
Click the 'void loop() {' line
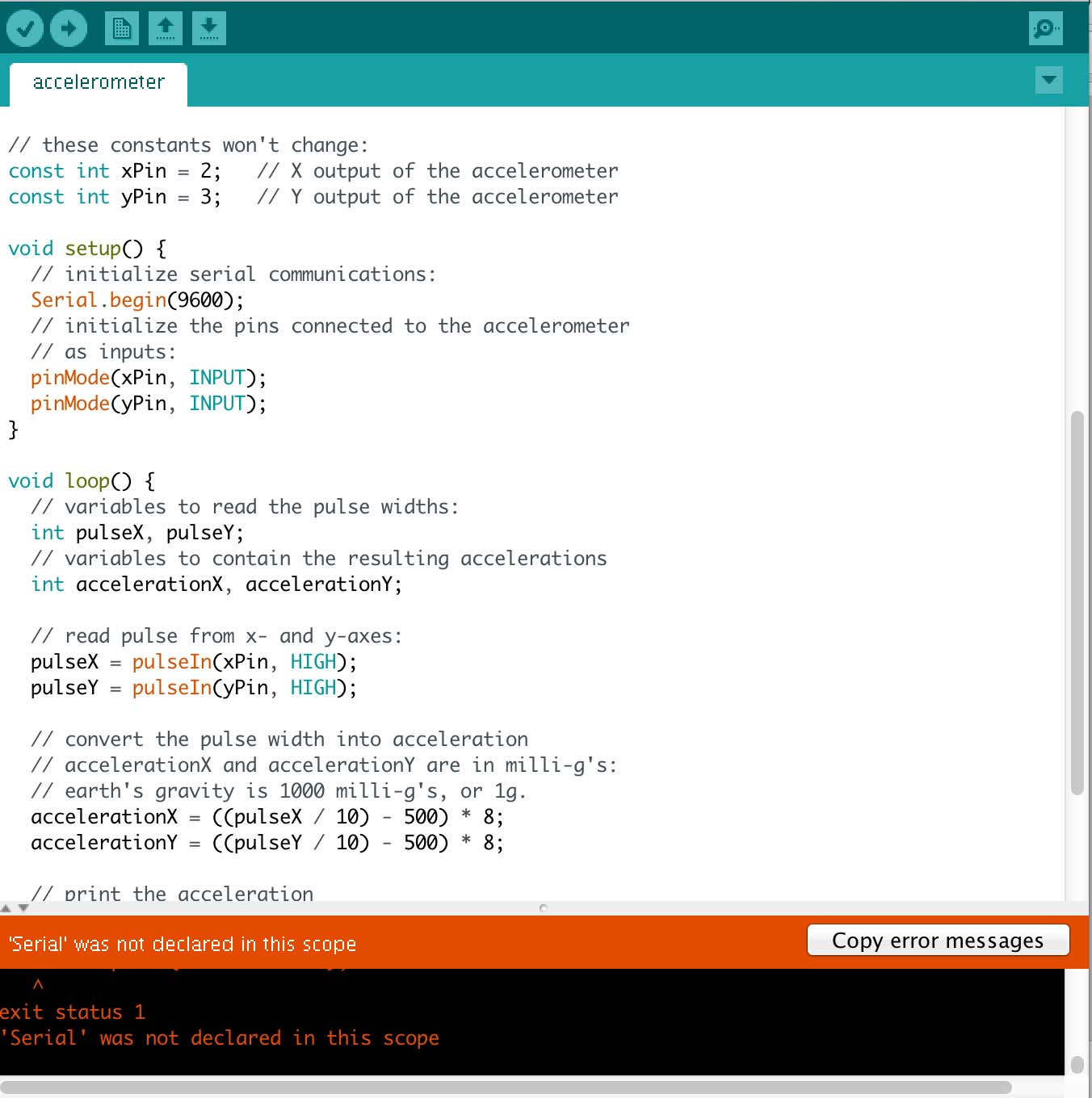click(x=82, y=481)
